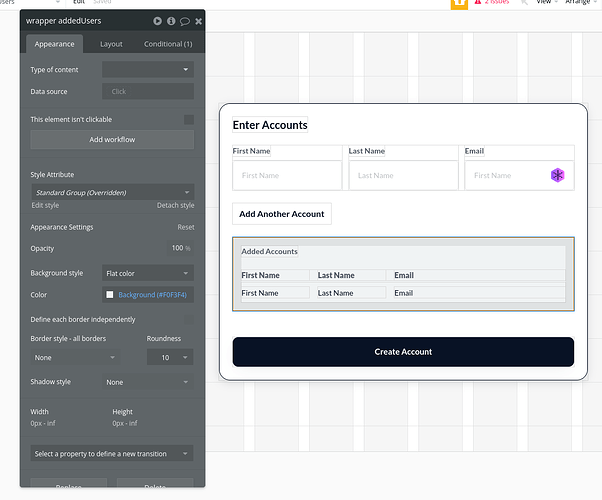Select the Create Account button on canvas
Viewport: 602px width, 500px height.
tap(403, 352)
